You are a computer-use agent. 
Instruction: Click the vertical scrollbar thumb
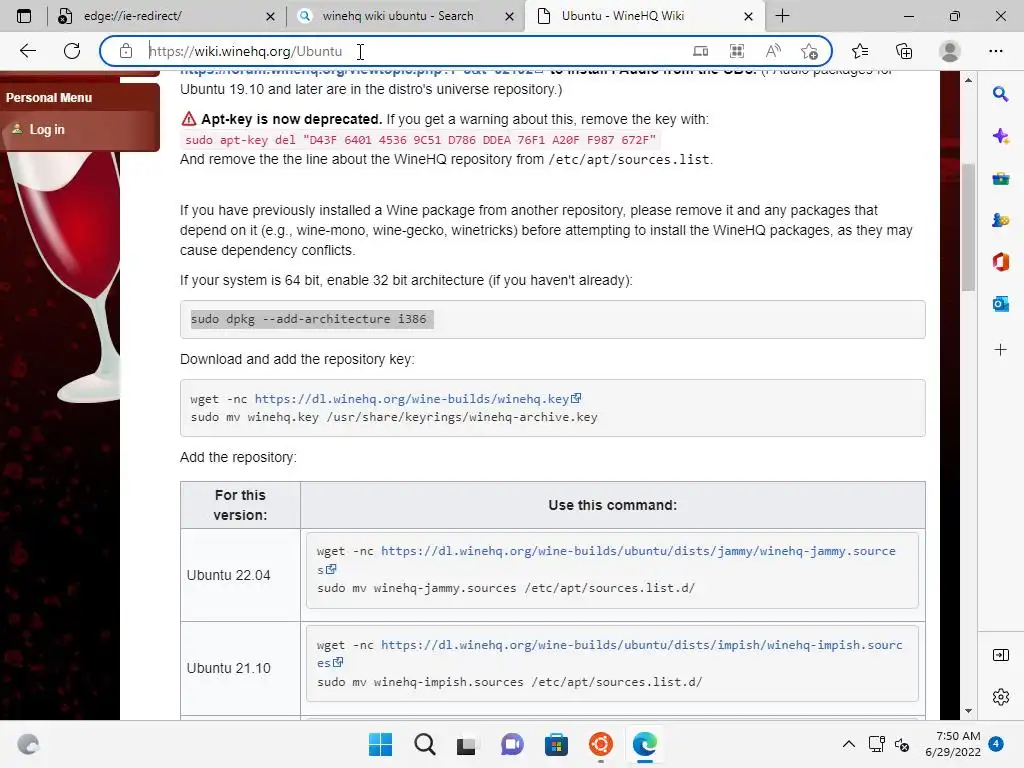pyautogui.click(x=968, y=227)
